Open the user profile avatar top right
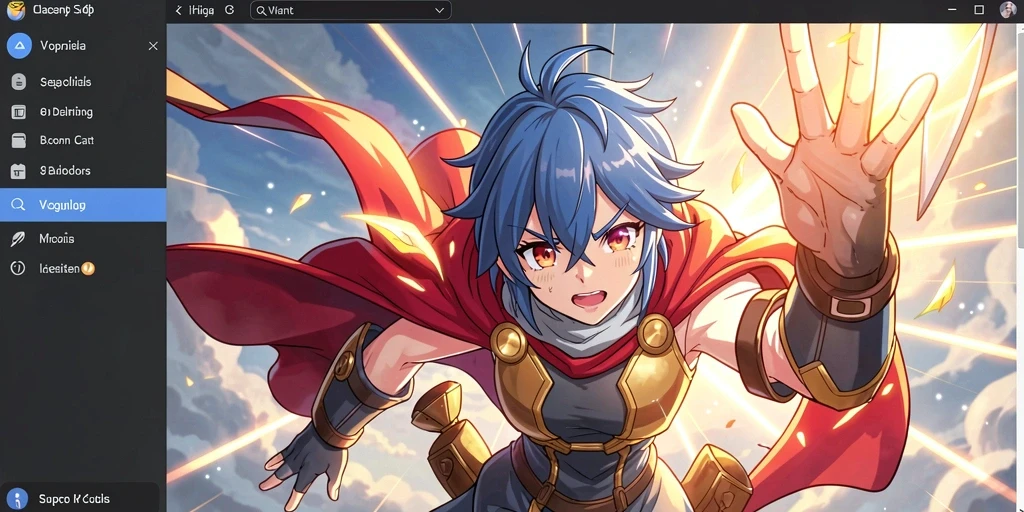The width and height of the screenshot is (1024, 512). click(x=1008, y=10)
